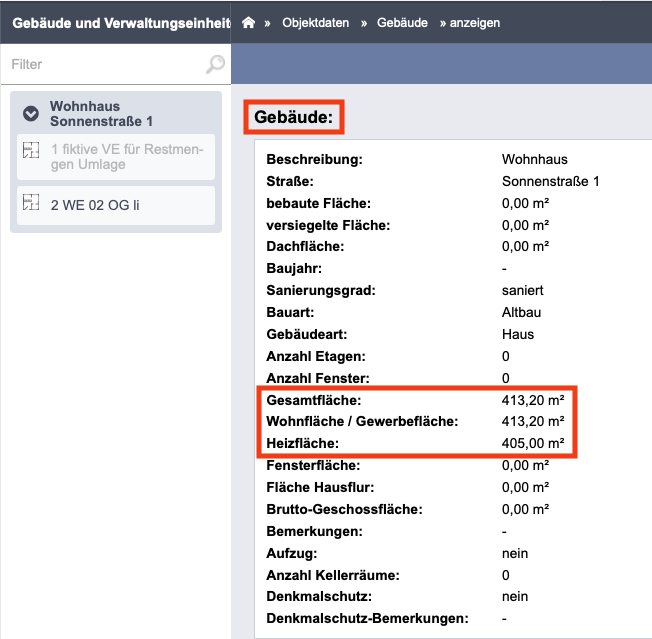The width and height of the screenshot is (652, 639).
Task: Select 1 fiktive VE für Restmengen Umlage
Action: (x=116, y=157)
